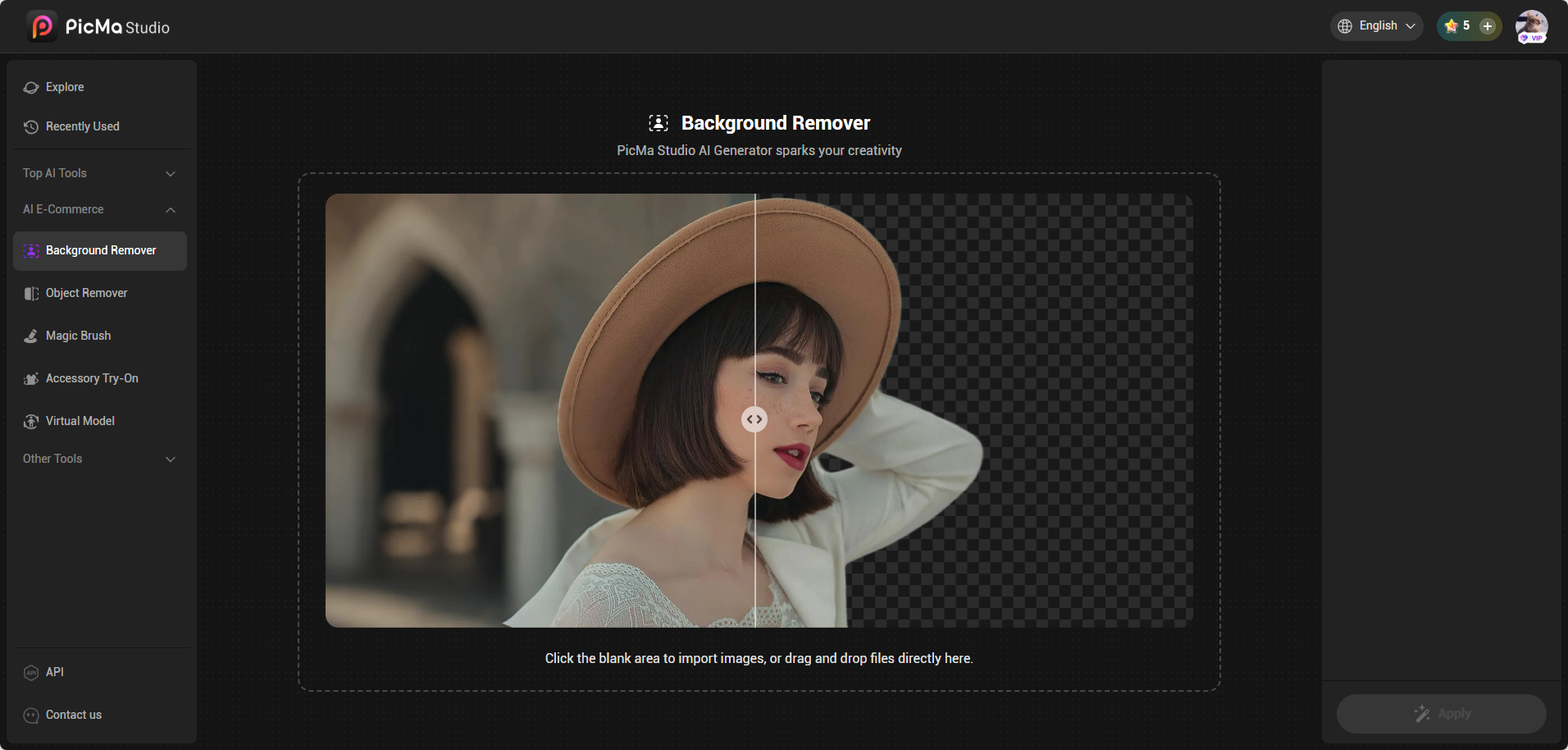Expand the Top AI Tools section
Viewport: 1568px width, 750px height.
click(x=171, y=173)
